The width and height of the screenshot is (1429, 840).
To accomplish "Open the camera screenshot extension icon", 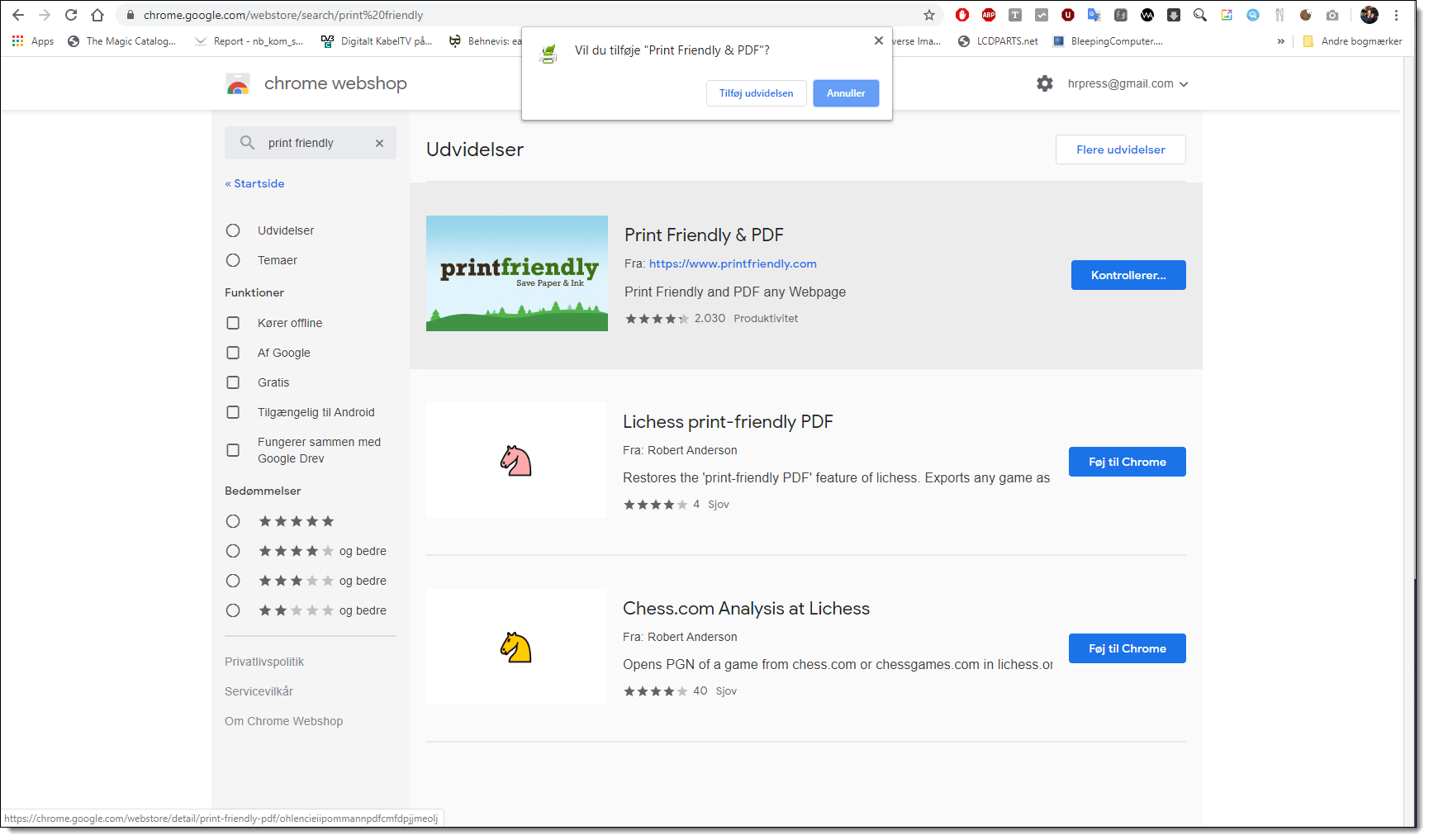I will (x=1332, y=15).
